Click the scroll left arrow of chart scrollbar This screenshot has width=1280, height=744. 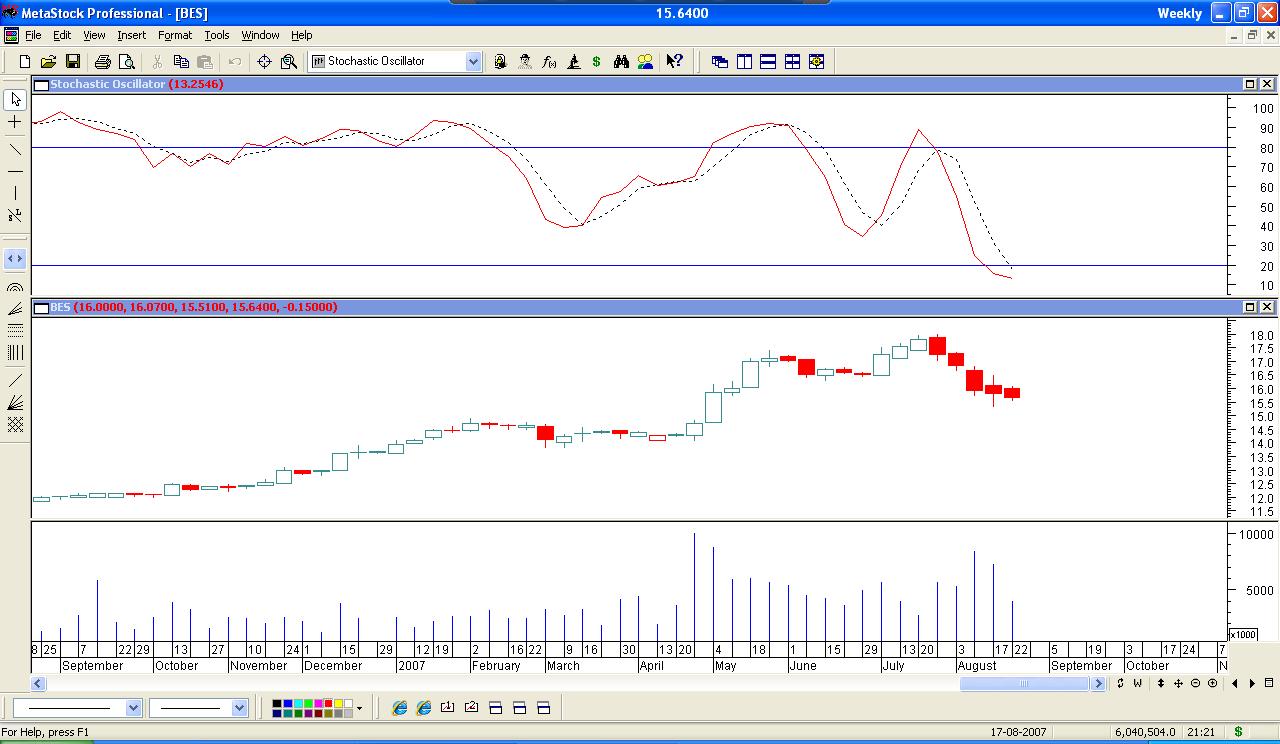point(38,684)
